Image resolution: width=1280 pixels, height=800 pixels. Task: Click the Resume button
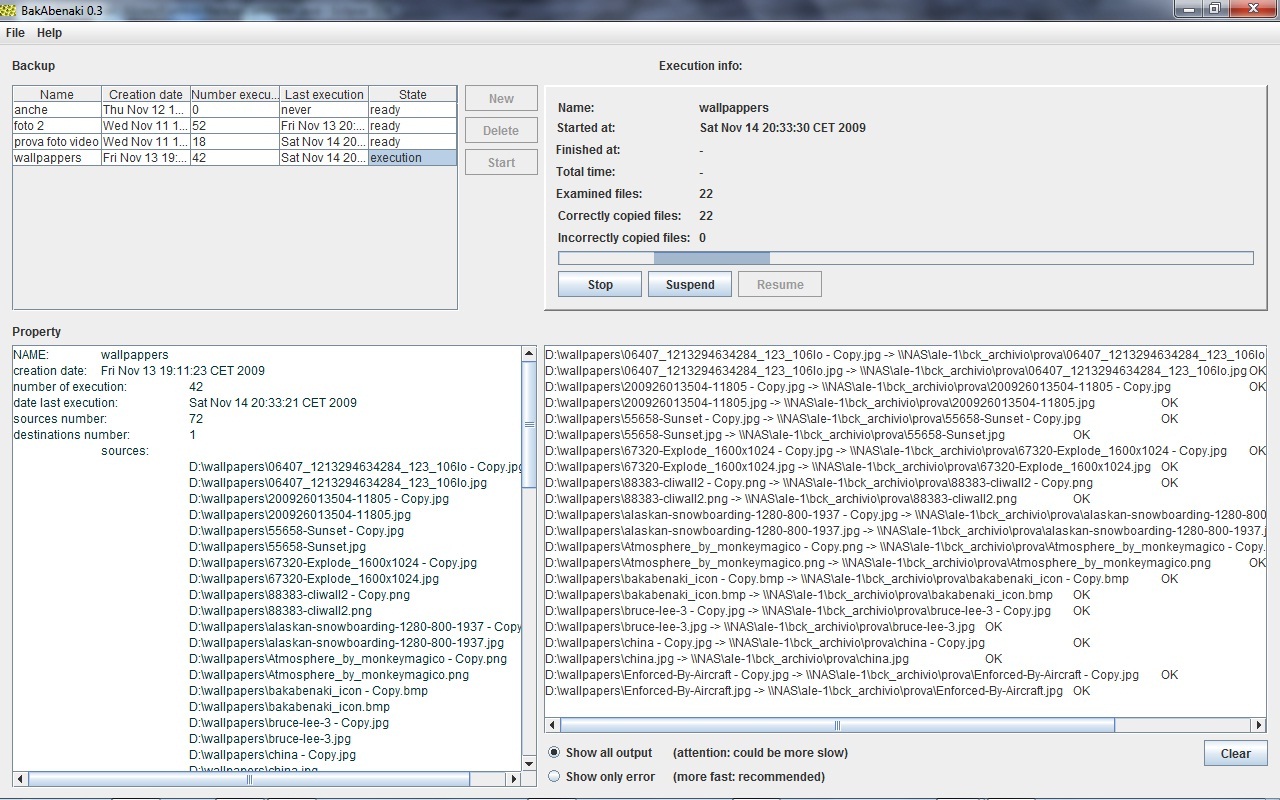coord(780,284)
